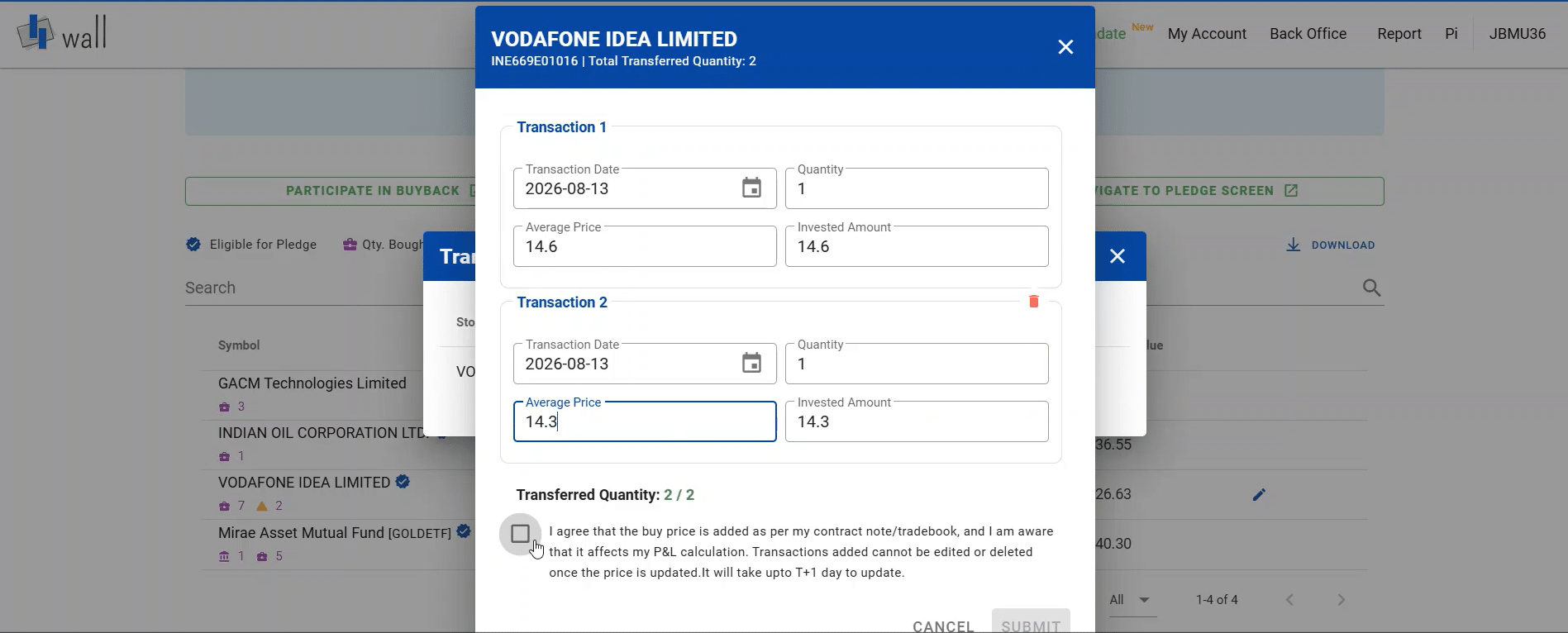Close the Vodafone Idea Limited dialog

1065,47
